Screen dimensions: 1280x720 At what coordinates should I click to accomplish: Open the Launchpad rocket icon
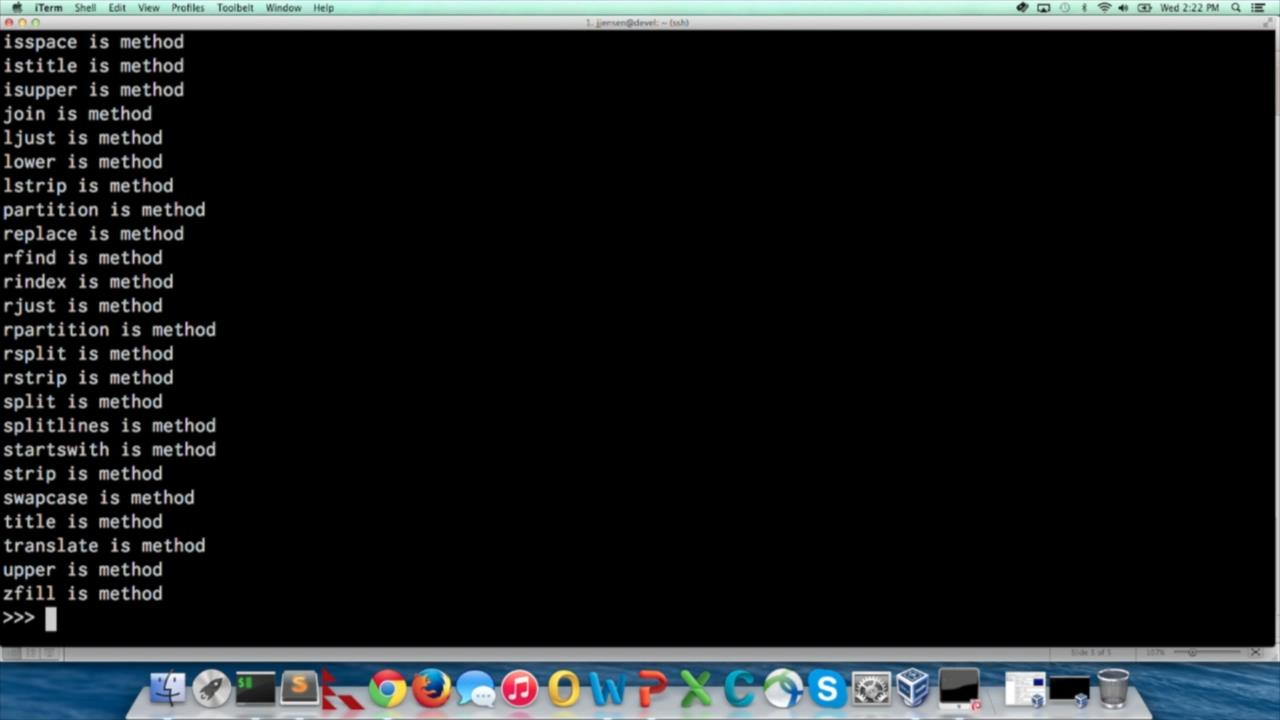pos(211,688)
